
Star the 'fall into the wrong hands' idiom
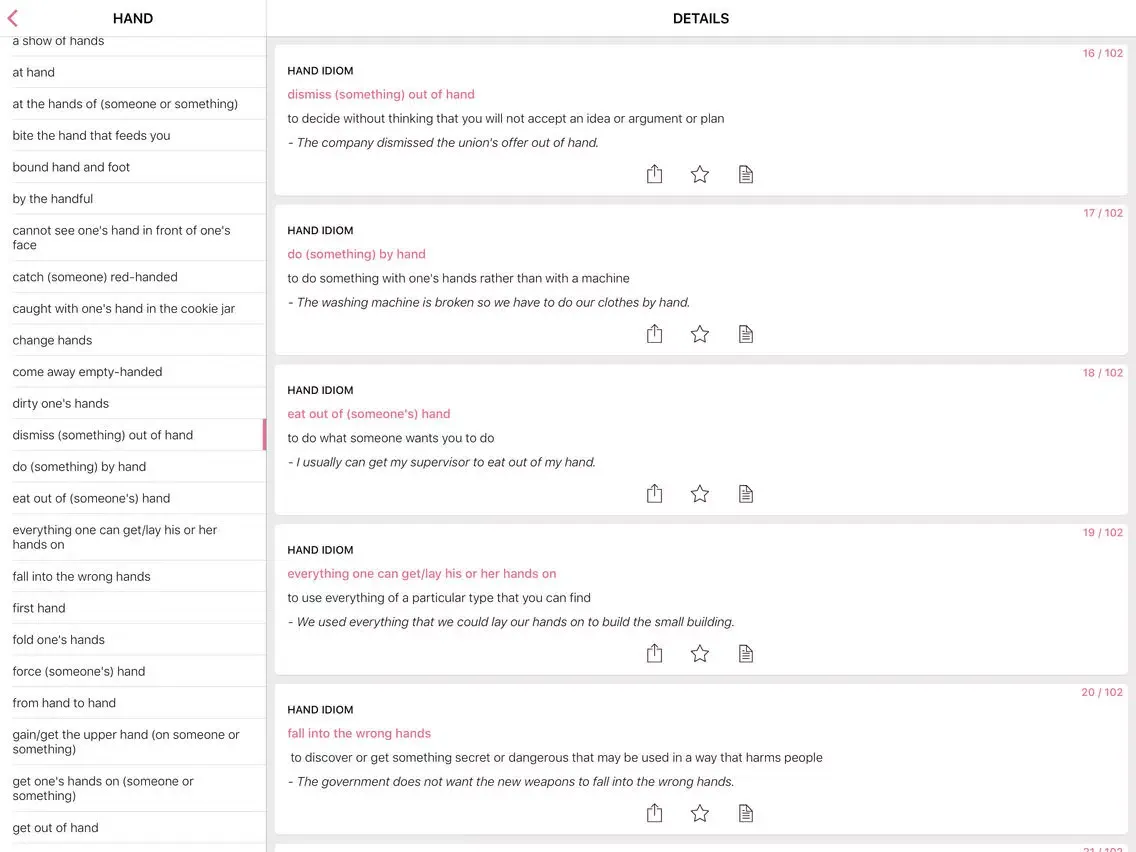click(700, 814)
